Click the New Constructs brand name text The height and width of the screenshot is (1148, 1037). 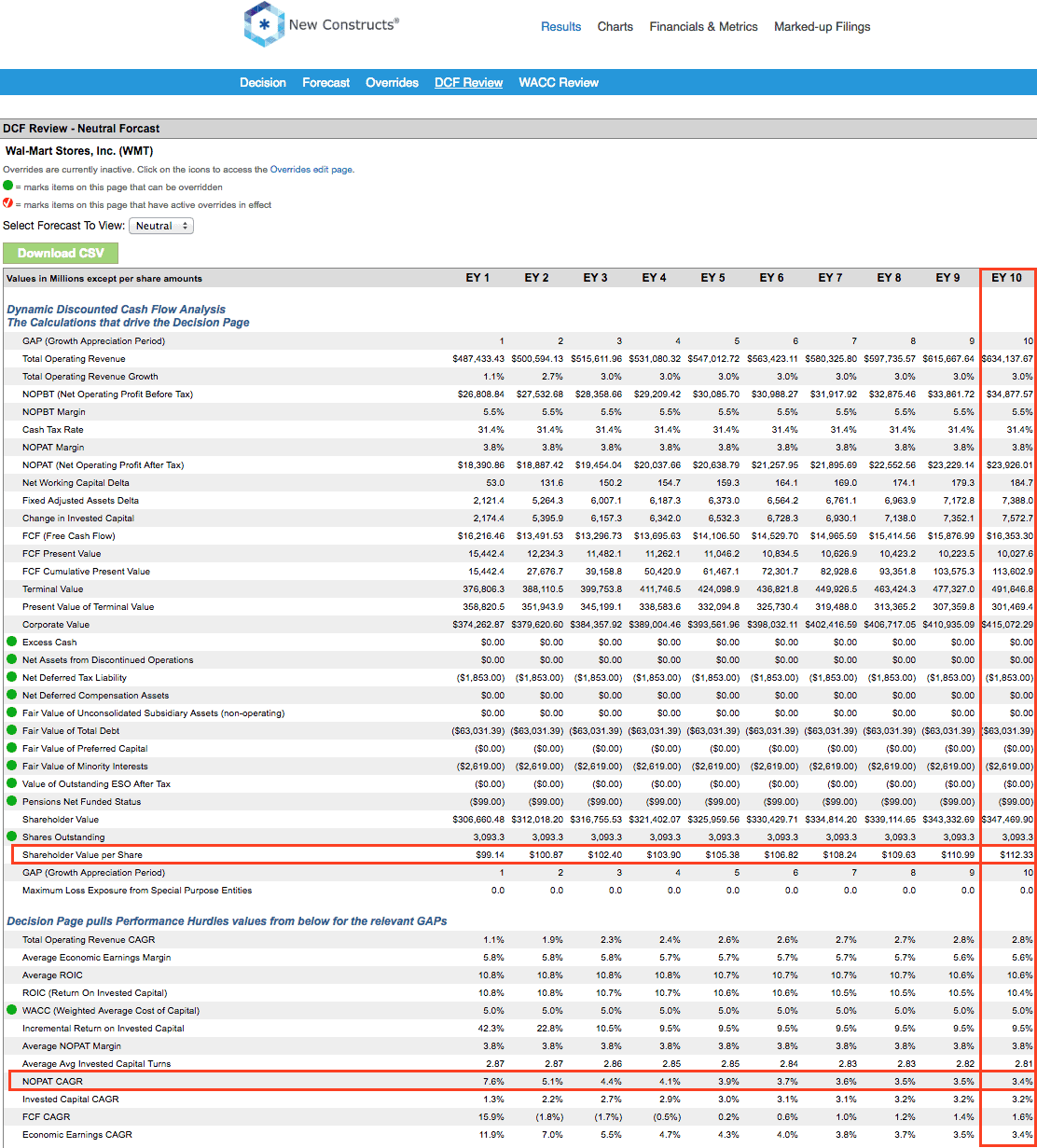tap(343, 24)
